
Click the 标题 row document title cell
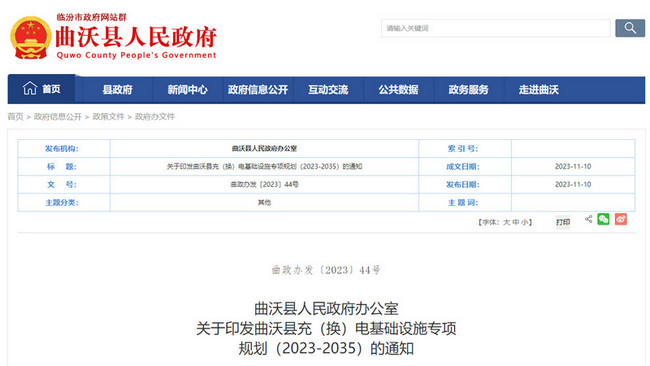coord(264,167)
